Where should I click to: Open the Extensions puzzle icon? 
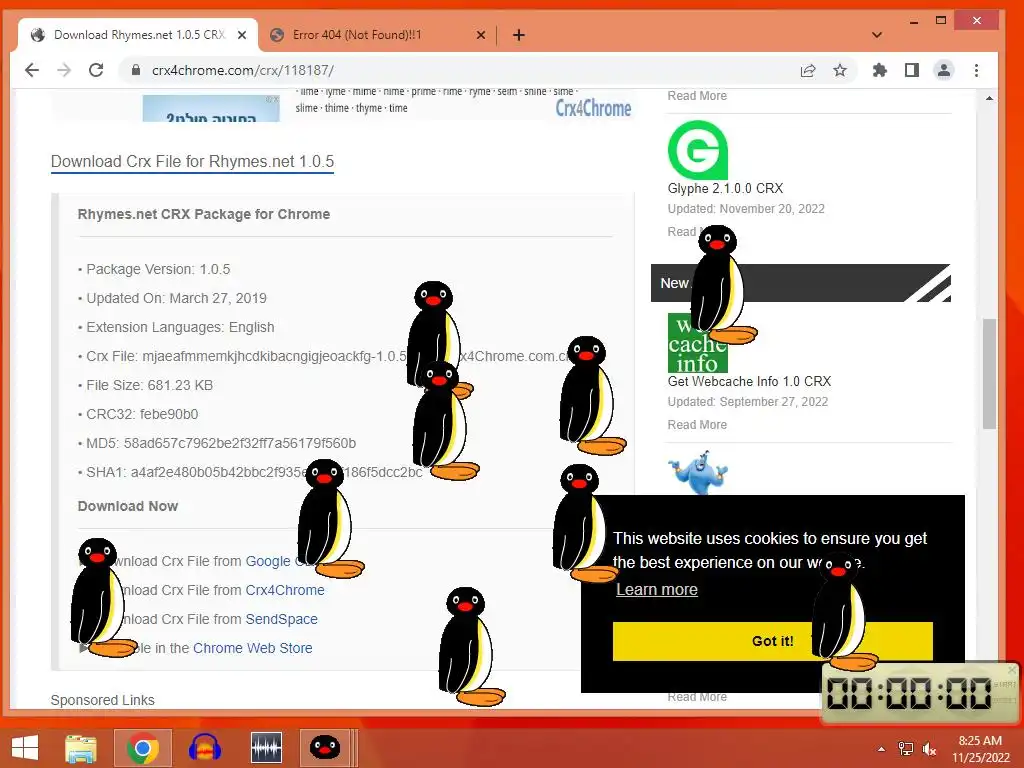click(880, 71)
